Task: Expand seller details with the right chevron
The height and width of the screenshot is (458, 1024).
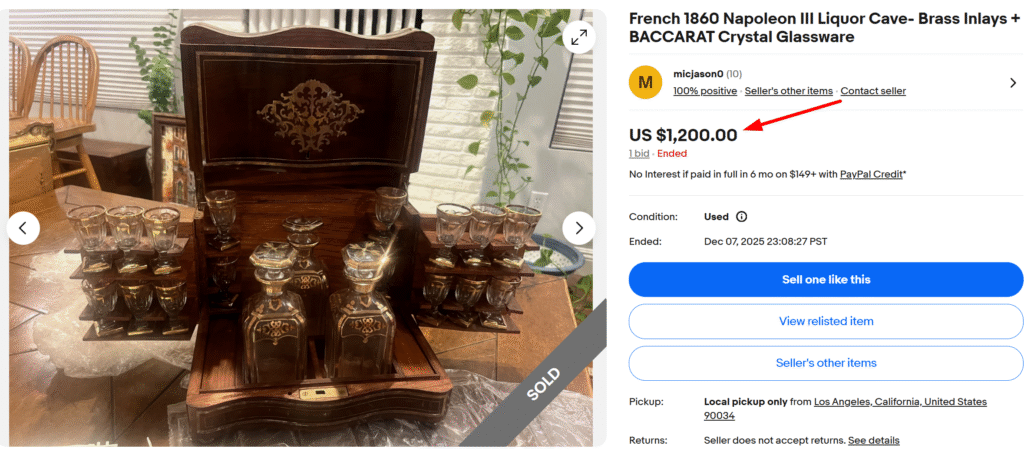Action: pyautogui.click(x=1012, y=83)
